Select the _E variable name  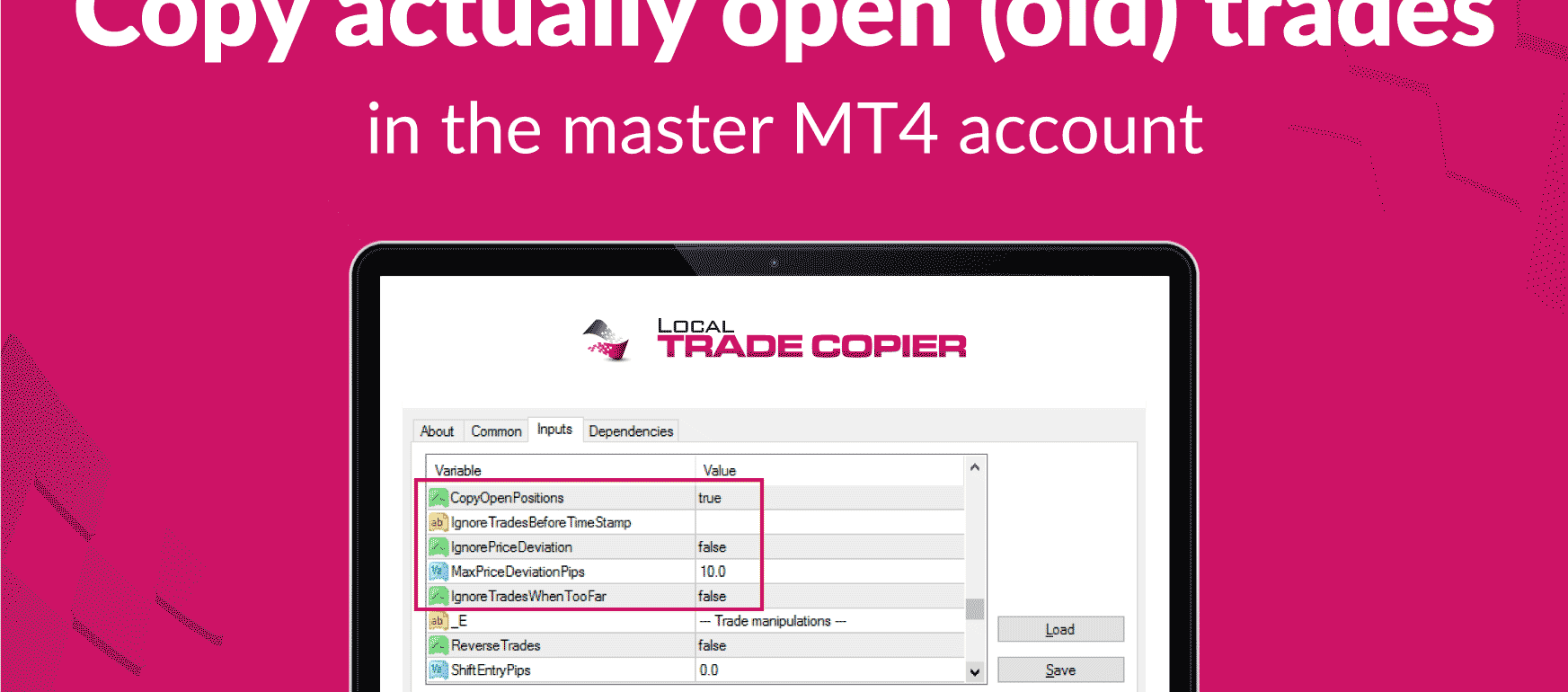[x=459, y=621]
